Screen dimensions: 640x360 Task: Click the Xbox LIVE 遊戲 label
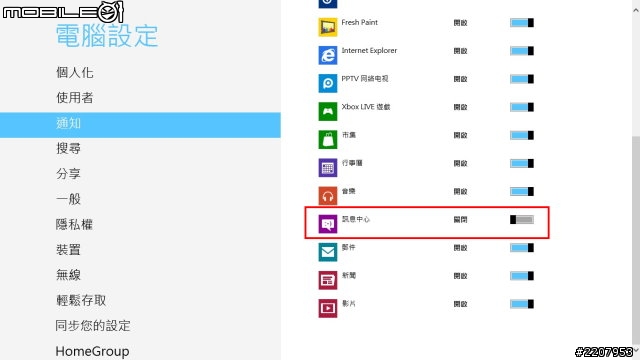pos(366,107)
